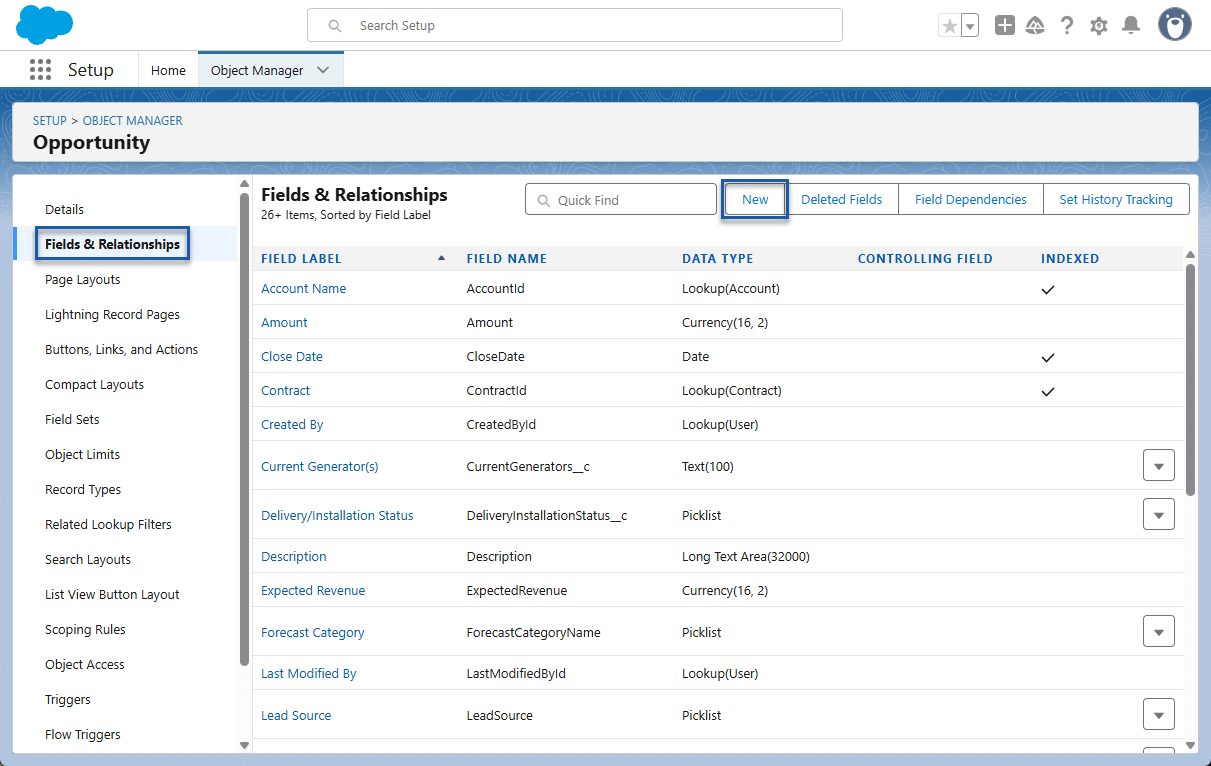Sort by the Field Label column header
Image resolution: width=1211 pixels, height=766 pixels.
tap(301, 258)
